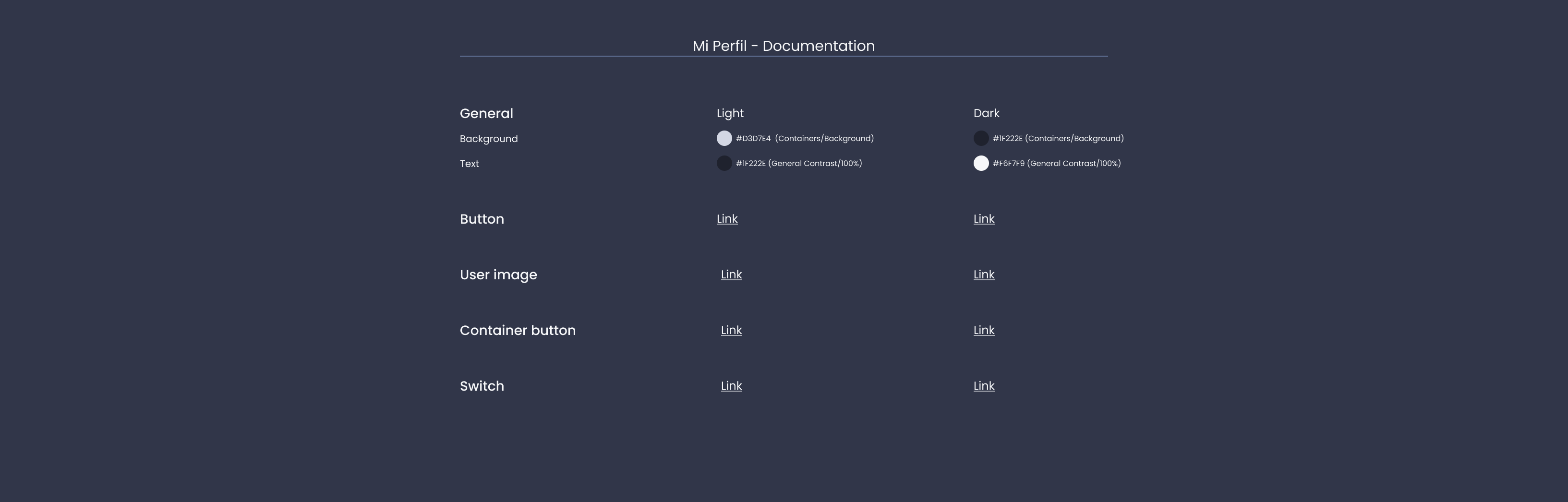This screenshot has height=502, width=1568.
Task: Click the 'User image' section heading
Action: click(x=498, y=275)
